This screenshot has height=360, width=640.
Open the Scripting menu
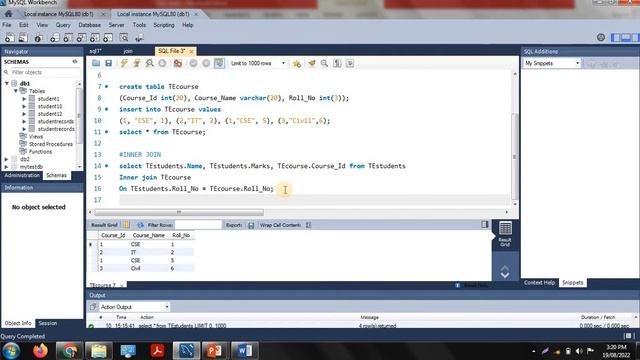click(x=164, y=25)
